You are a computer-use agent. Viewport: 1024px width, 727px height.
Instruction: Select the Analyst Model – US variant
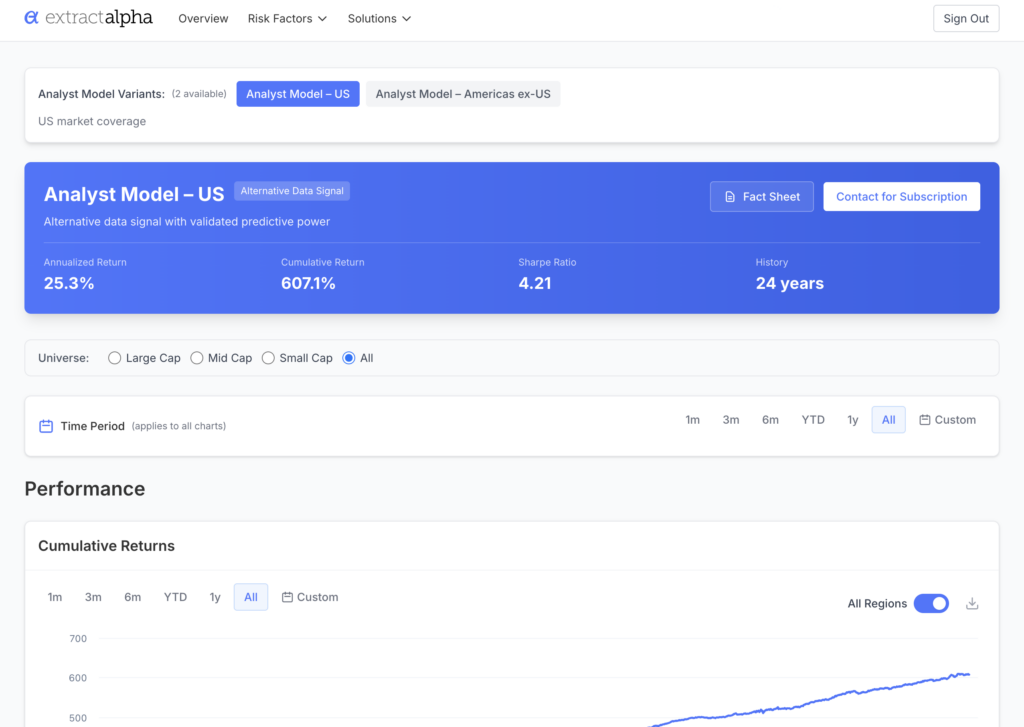[297, 94]
